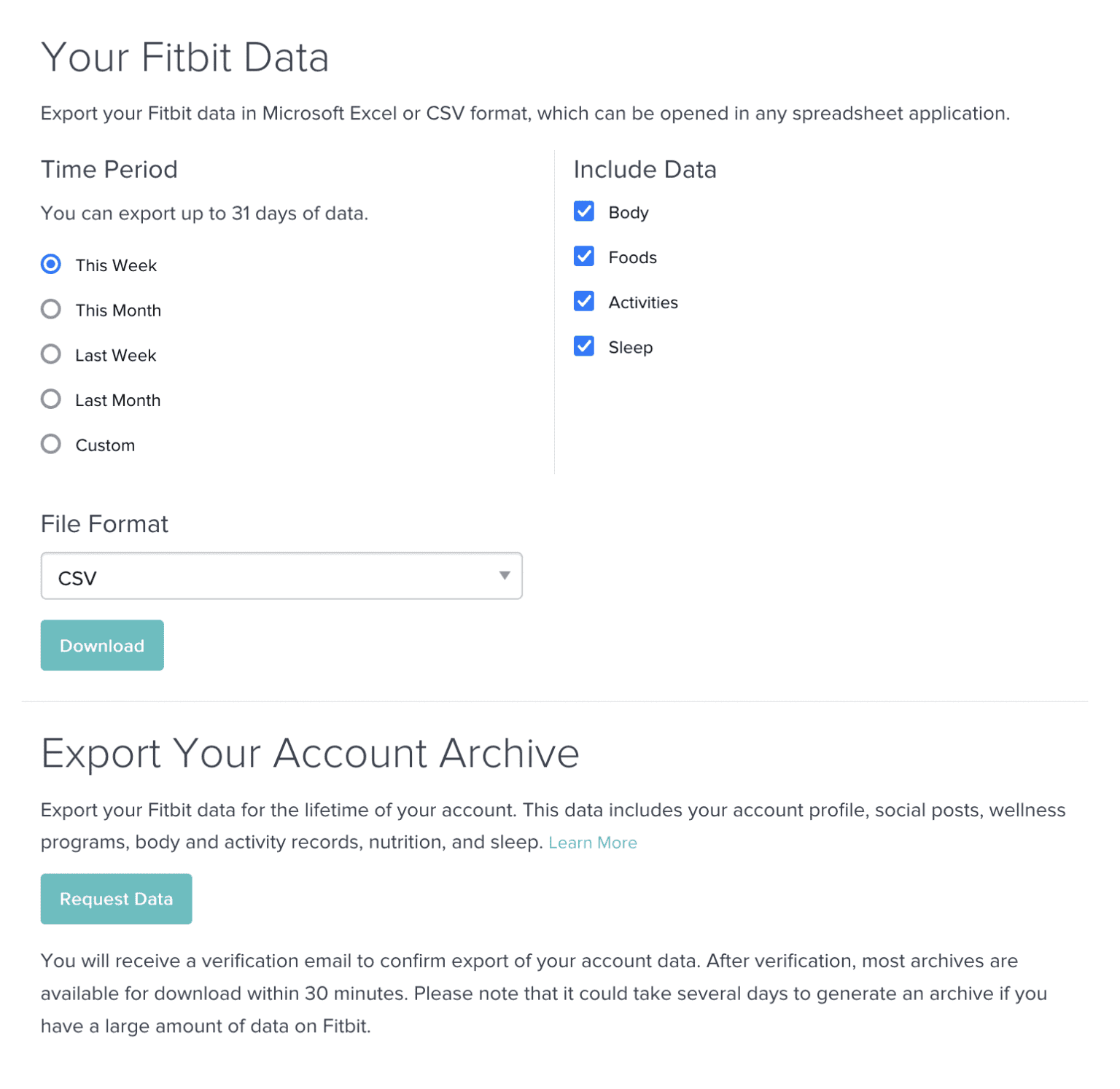Click the Download button
The height and width of the screenshot is (1089, 1120).
click(101, 644)
